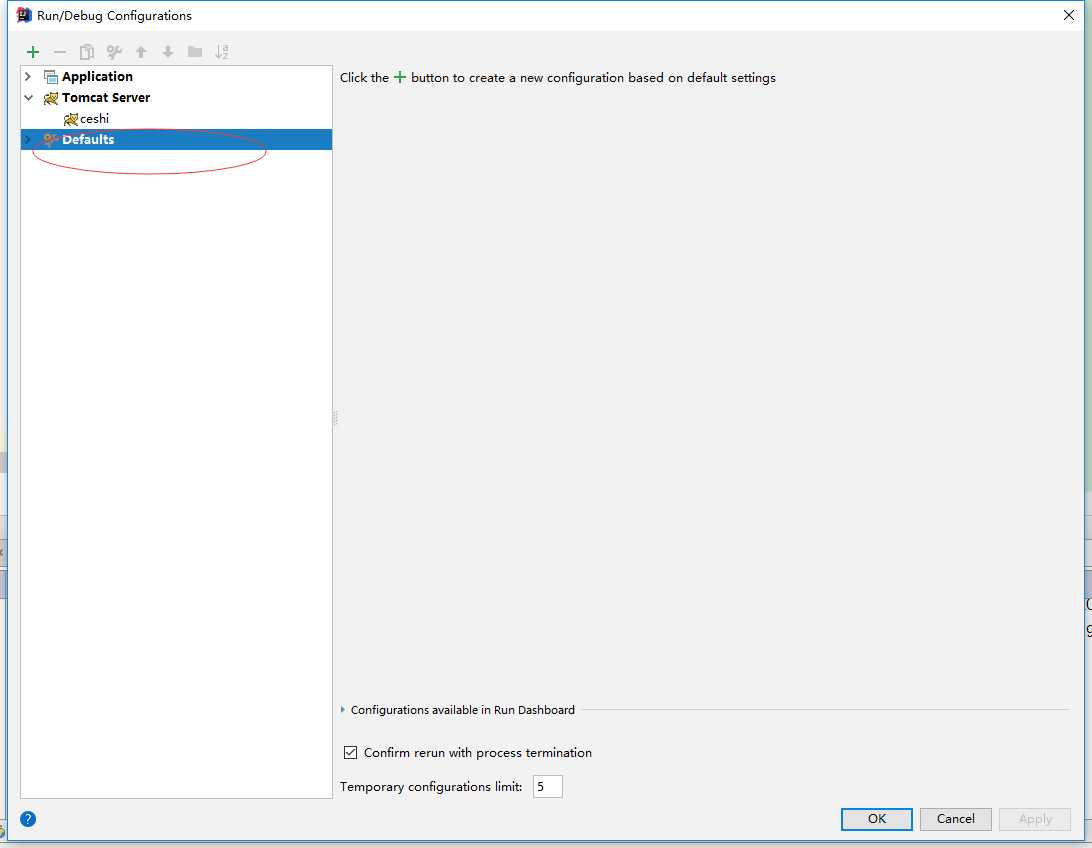
Task: Click the OK button
Action: 877,819
